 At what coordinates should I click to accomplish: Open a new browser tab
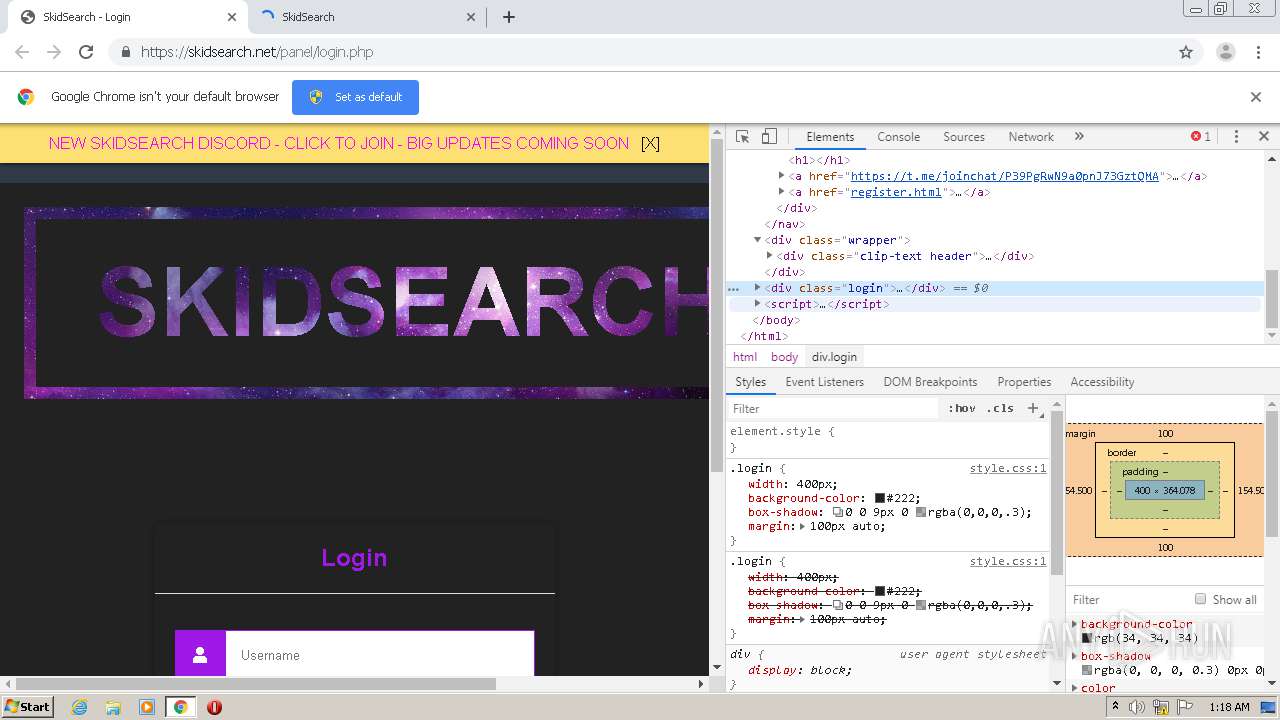tap(508, 17)
